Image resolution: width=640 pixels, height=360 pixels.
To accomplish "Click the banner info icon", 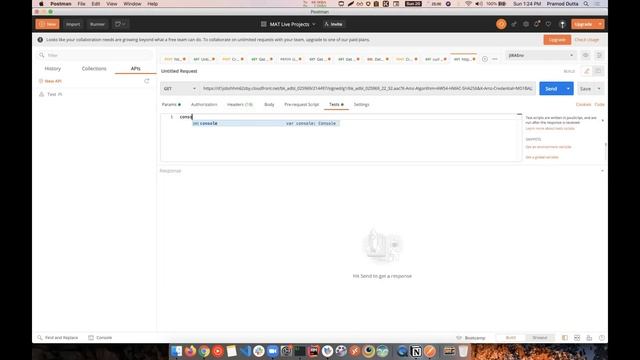I will point(40,40).
